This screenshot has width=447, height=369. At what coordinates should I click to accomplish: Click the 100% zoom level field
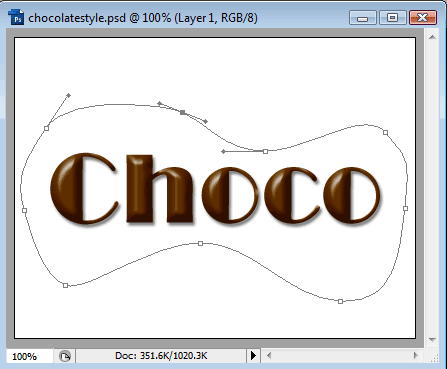(29, 356)
